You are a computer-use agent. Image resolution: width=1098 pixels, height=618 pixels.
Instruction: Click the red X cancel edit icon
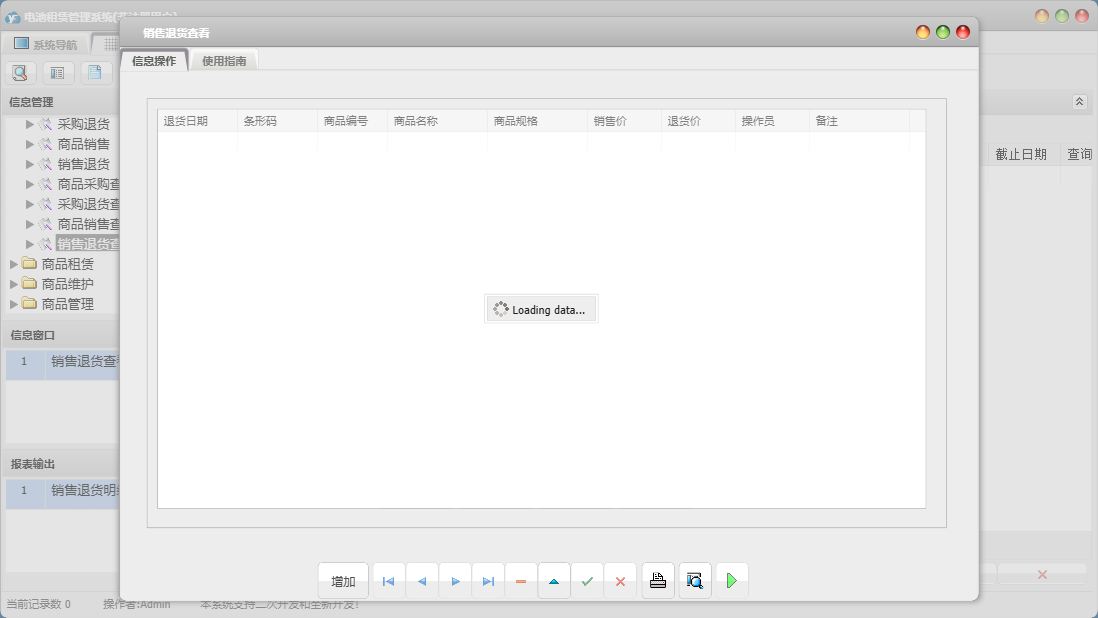coord(620,581)
